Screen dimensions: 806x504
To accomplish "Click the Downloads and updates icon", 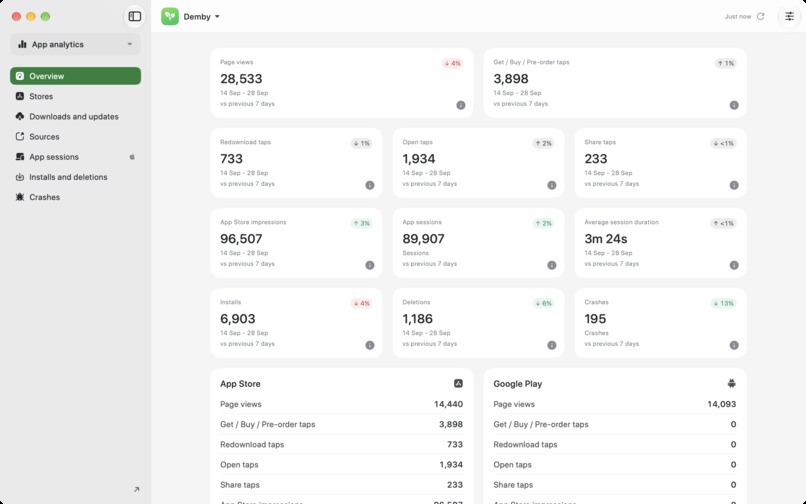I will 20,116.
